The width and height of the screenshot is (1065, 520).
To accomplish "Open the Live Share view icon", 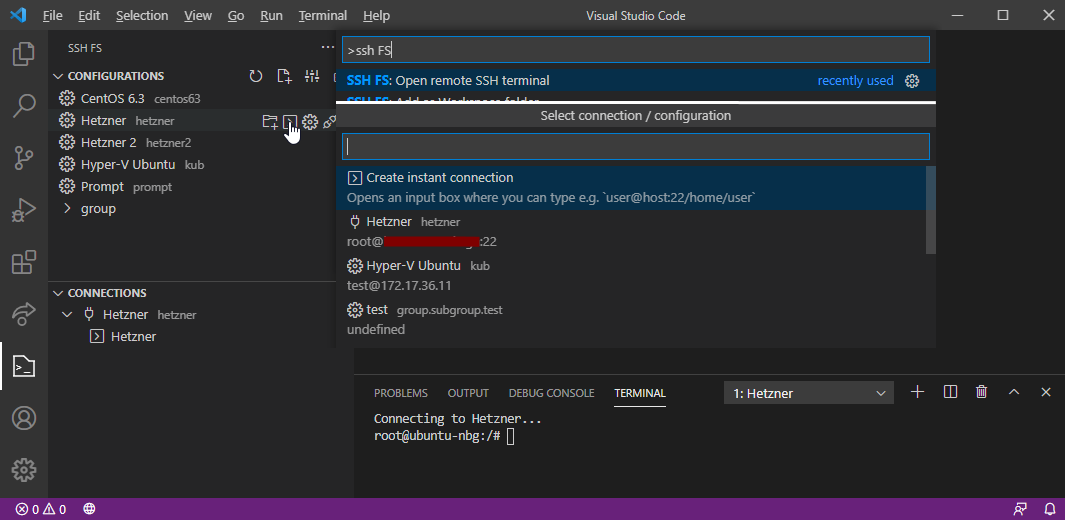I will 24,314.
